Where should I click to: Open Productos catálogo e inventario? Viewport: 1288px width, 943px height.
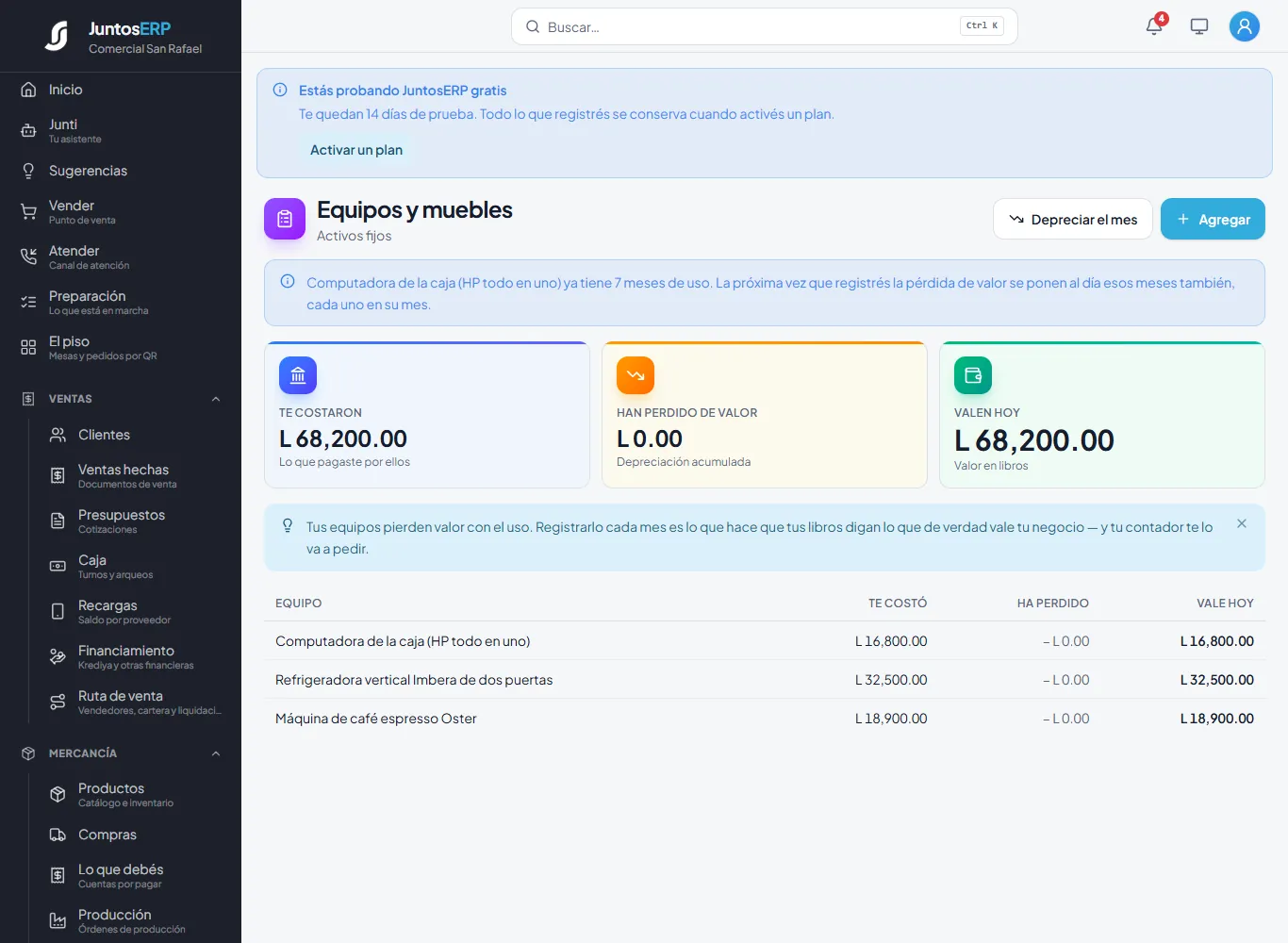point(135,794)
